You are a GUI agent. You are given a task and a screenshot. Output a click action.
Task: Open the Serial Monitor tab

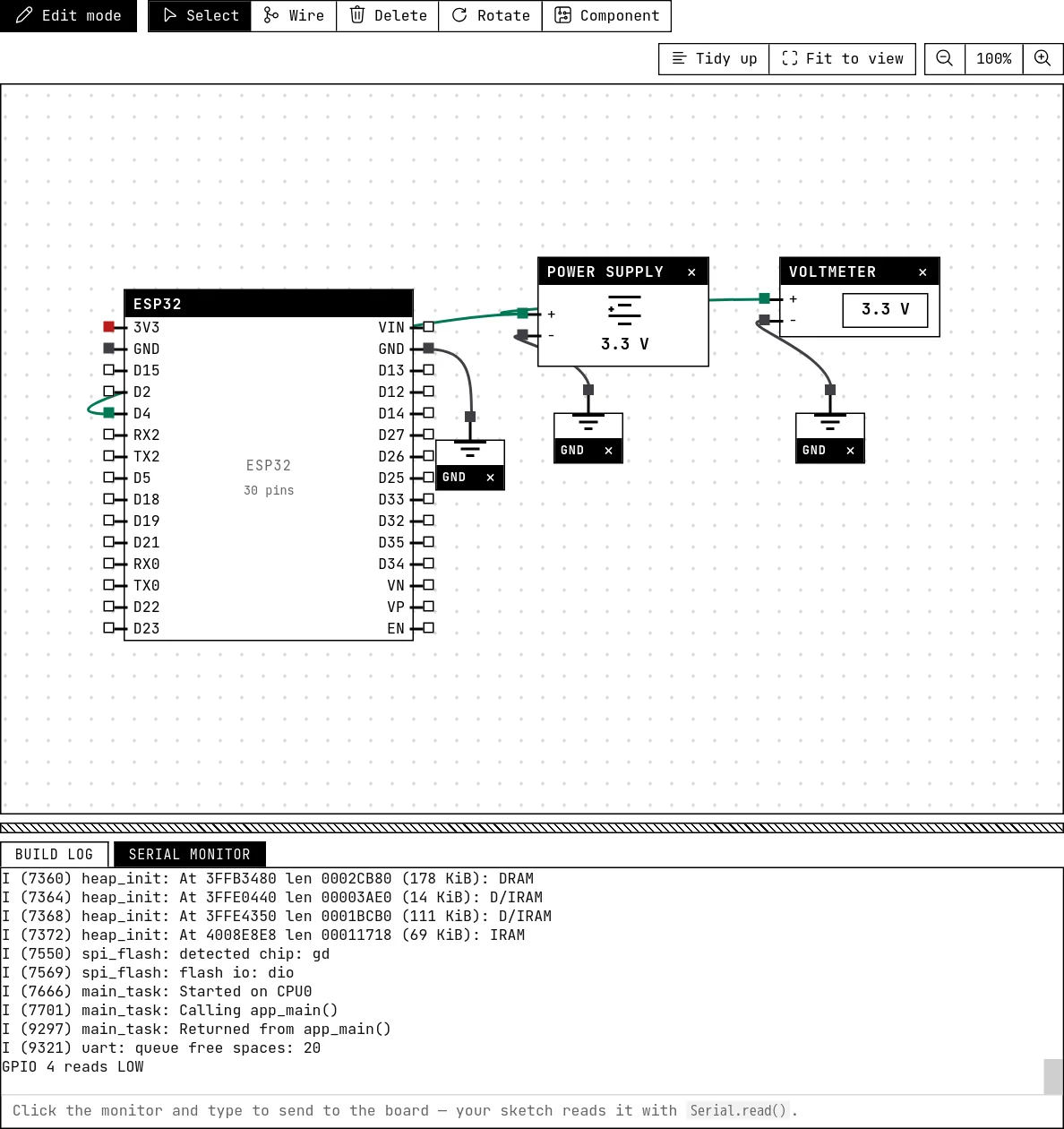[189, 854]
